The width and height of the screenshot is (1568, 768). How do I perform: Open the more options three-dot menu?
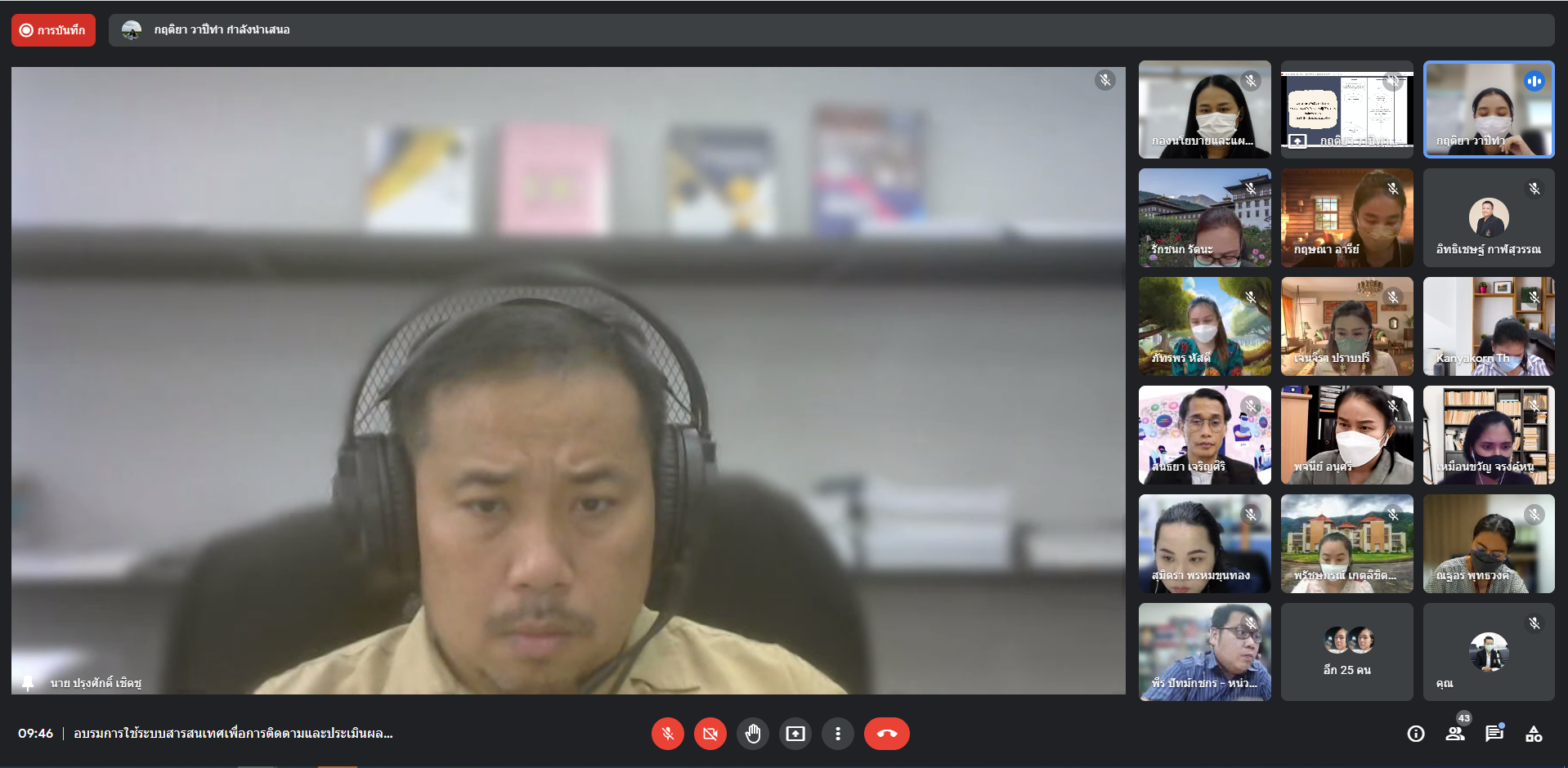(x=837, y=734)
